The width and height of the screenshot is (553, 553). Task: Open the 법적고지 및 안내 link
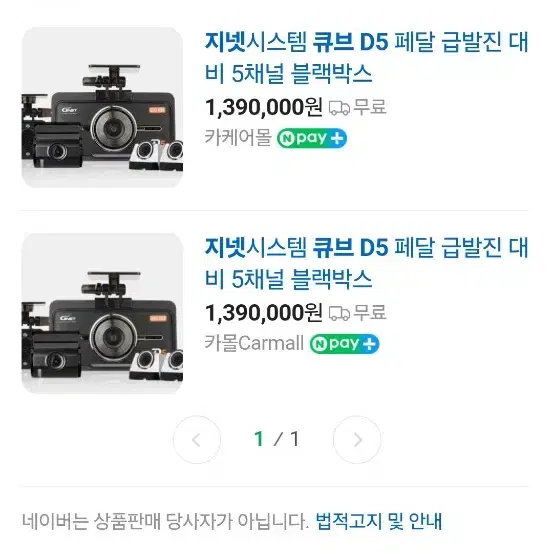(x=378, y=521)
